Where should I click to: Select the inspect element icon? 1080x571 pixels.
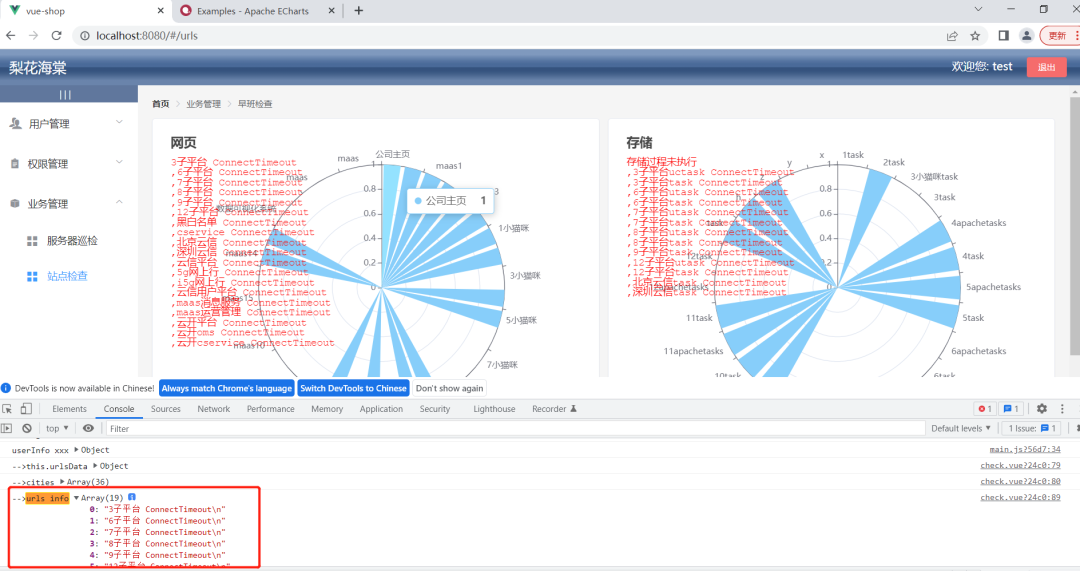point(8,408)
